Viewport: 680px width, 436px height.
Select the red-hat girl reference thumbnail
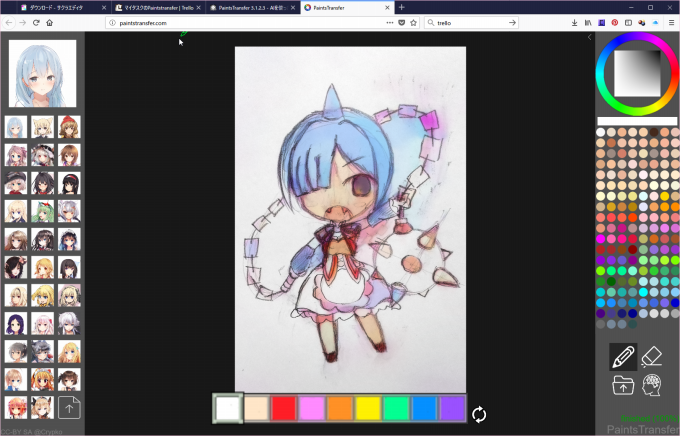click(69, 127)
